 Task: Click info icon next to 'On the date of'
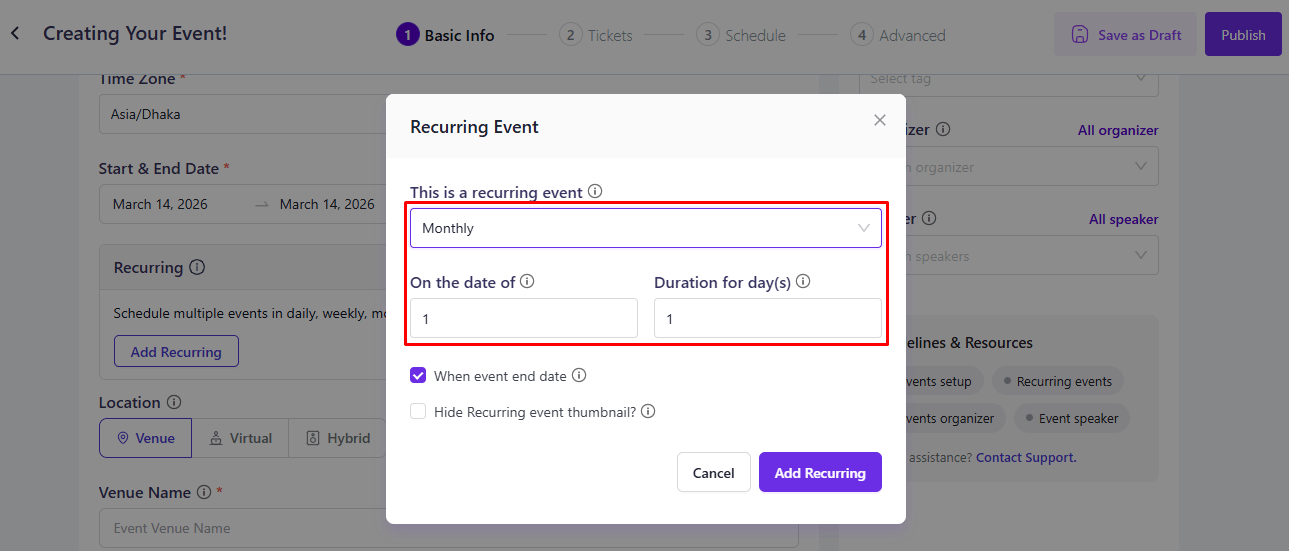[527, 282]
